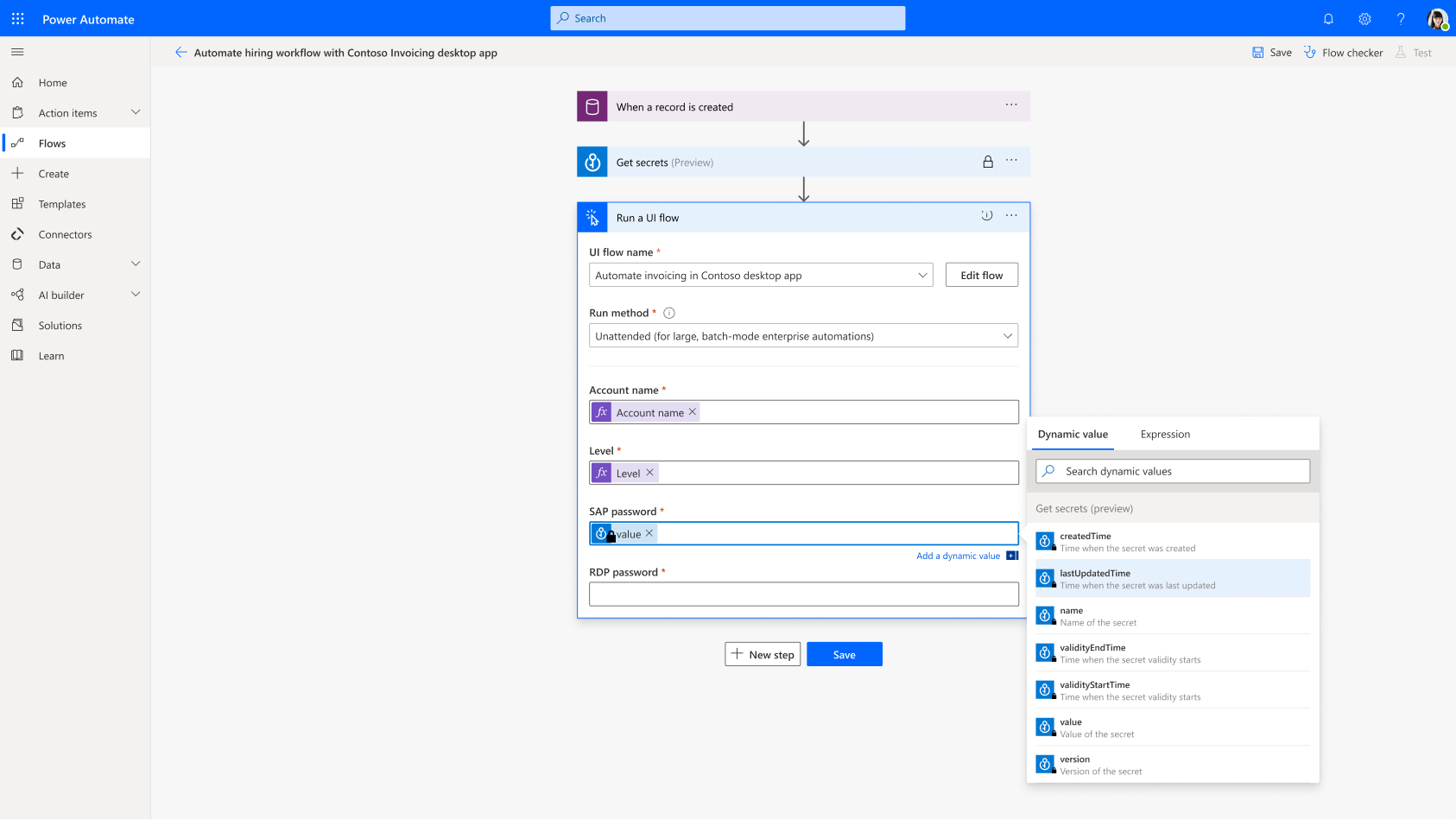The image size is (1456, 820).
Task: Expand the Data chevron
Action: 136,264
